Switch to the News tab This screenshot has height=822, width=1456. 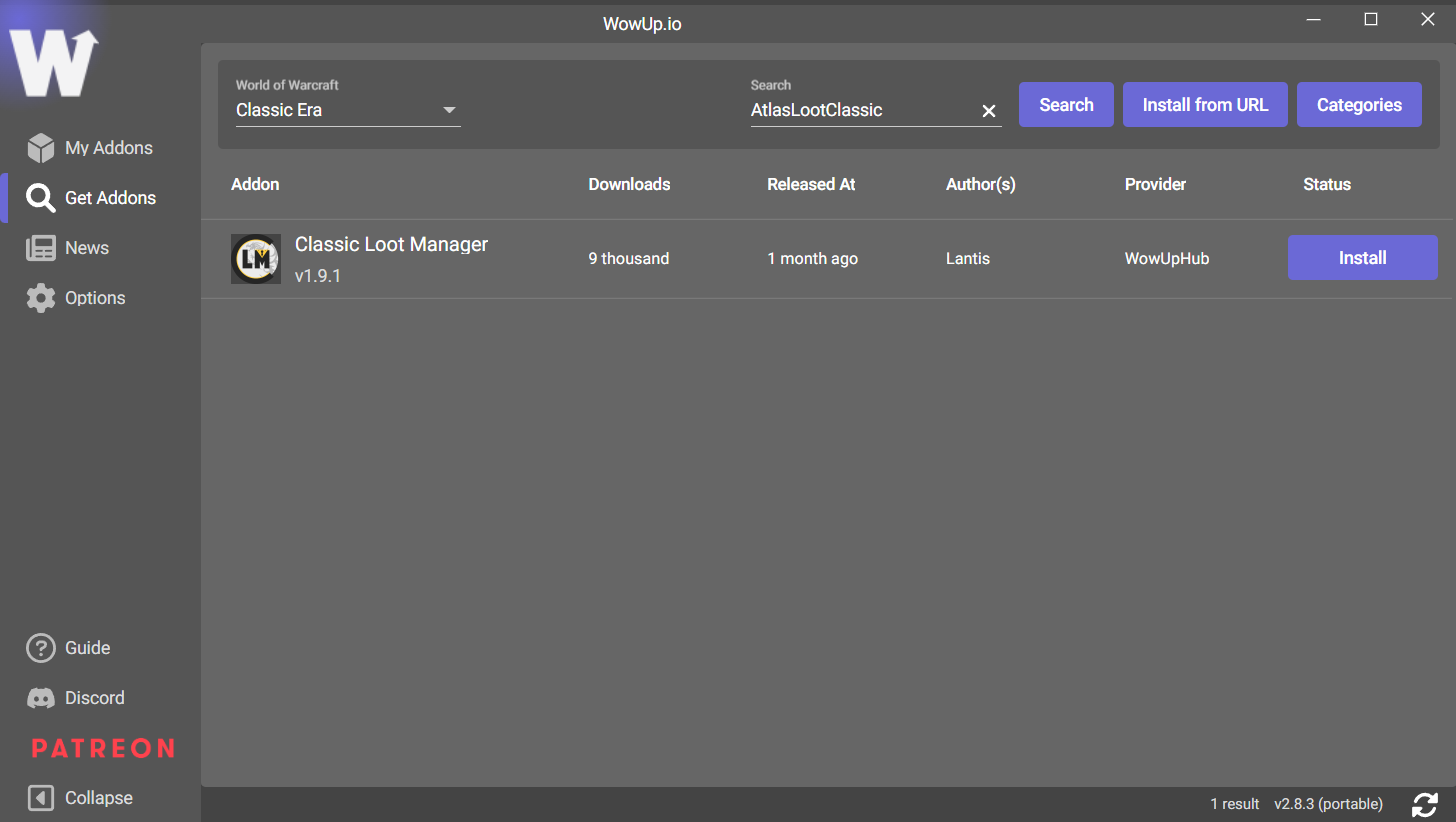[87, 247]
